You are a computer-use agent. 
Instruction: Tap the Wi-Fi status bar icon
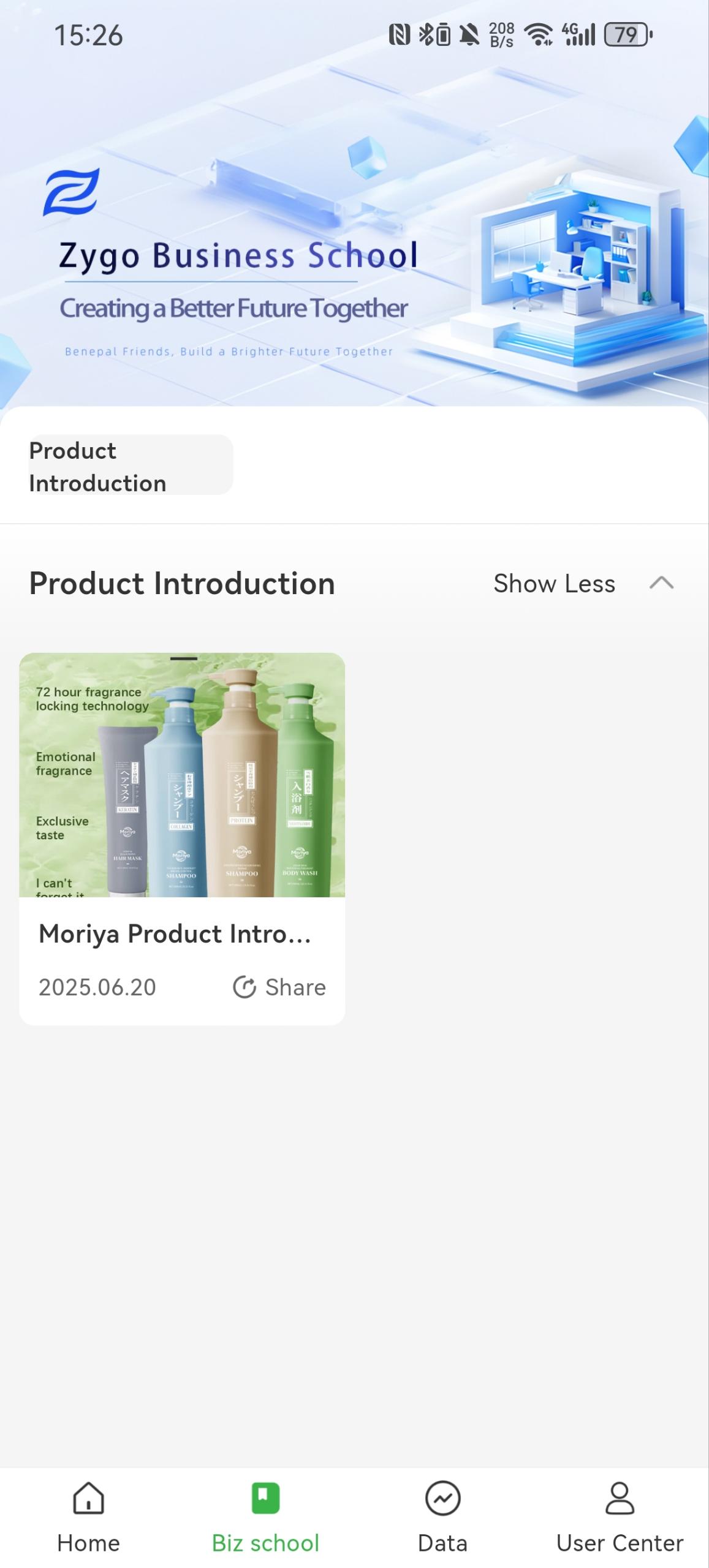(539, 35)
